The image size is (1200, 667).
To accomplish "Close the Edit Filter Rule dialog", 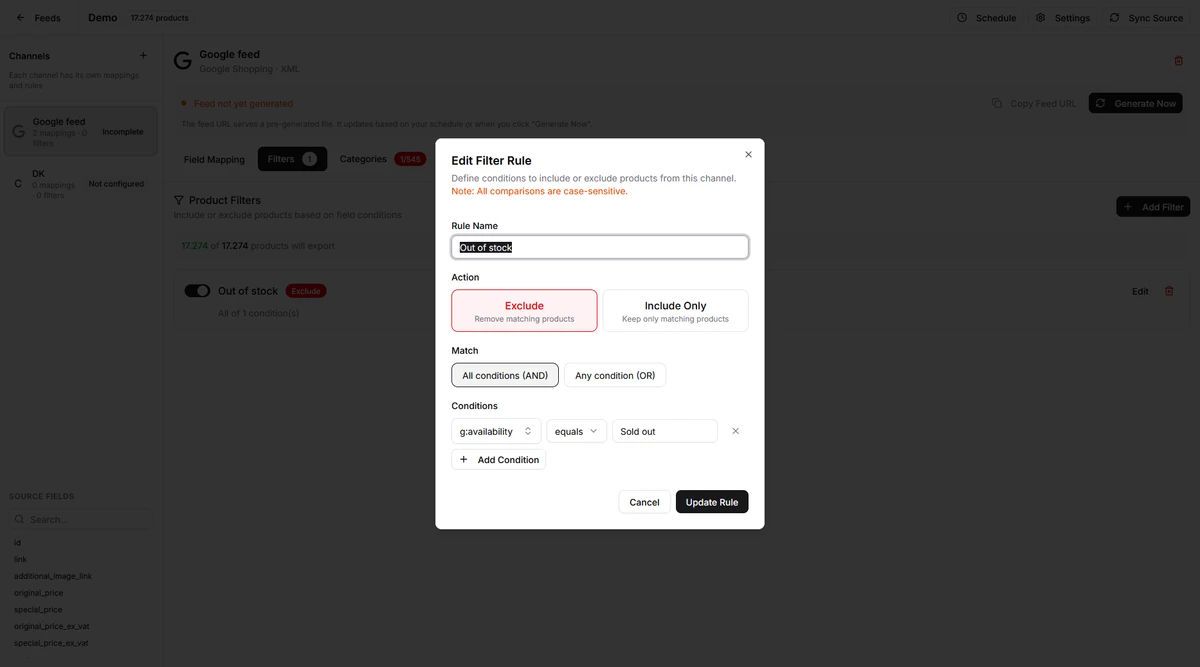I will pos(748,155).
